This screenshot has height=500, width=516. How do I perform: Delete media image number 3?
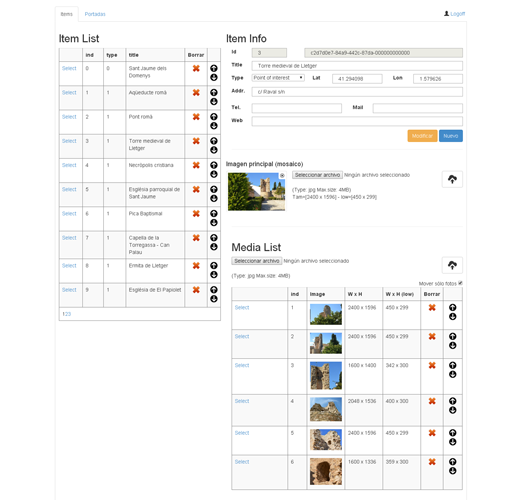click(x=432, y=365)
